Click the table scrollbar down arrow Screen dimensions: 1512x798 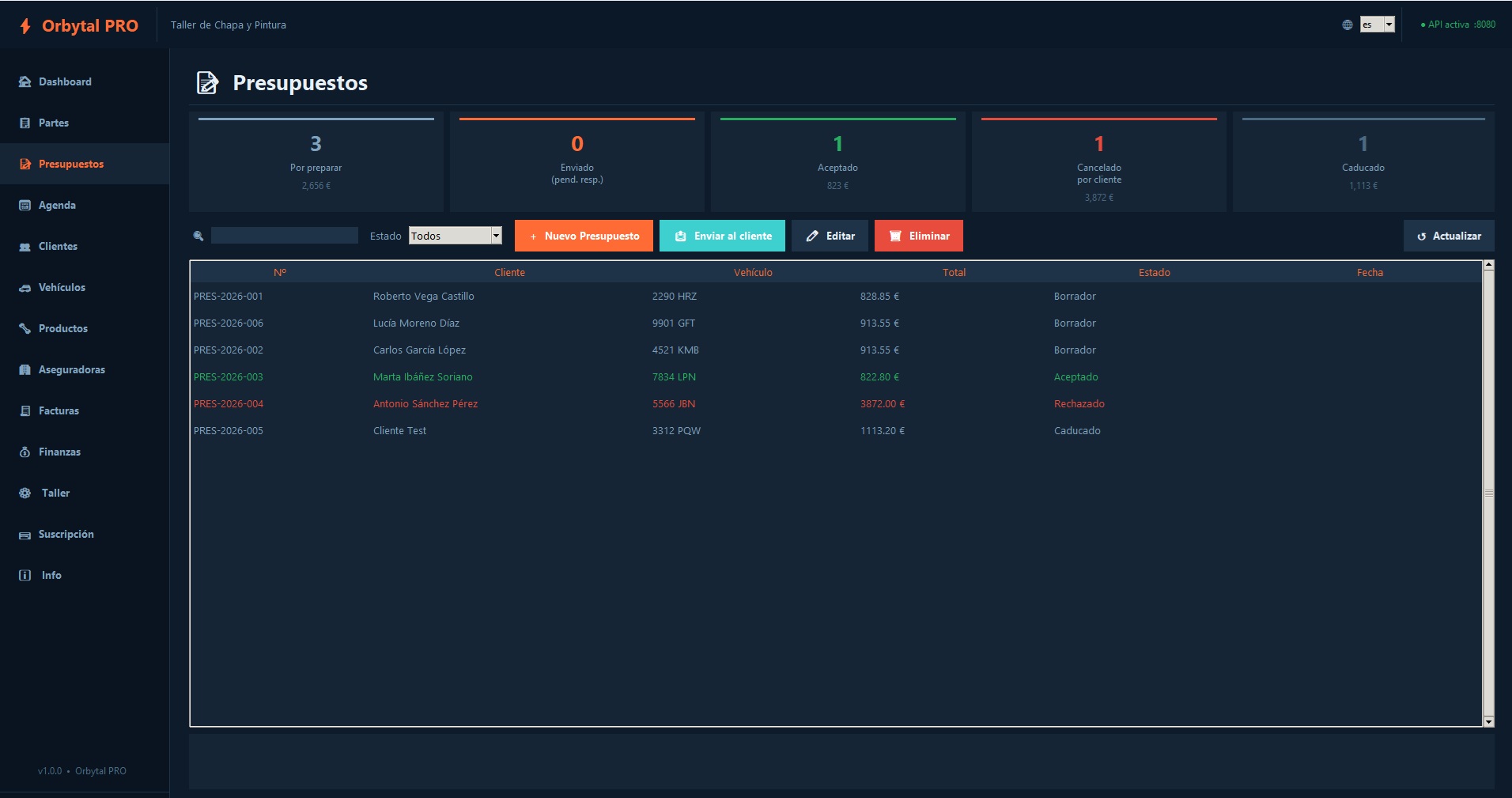(1488, 721)
